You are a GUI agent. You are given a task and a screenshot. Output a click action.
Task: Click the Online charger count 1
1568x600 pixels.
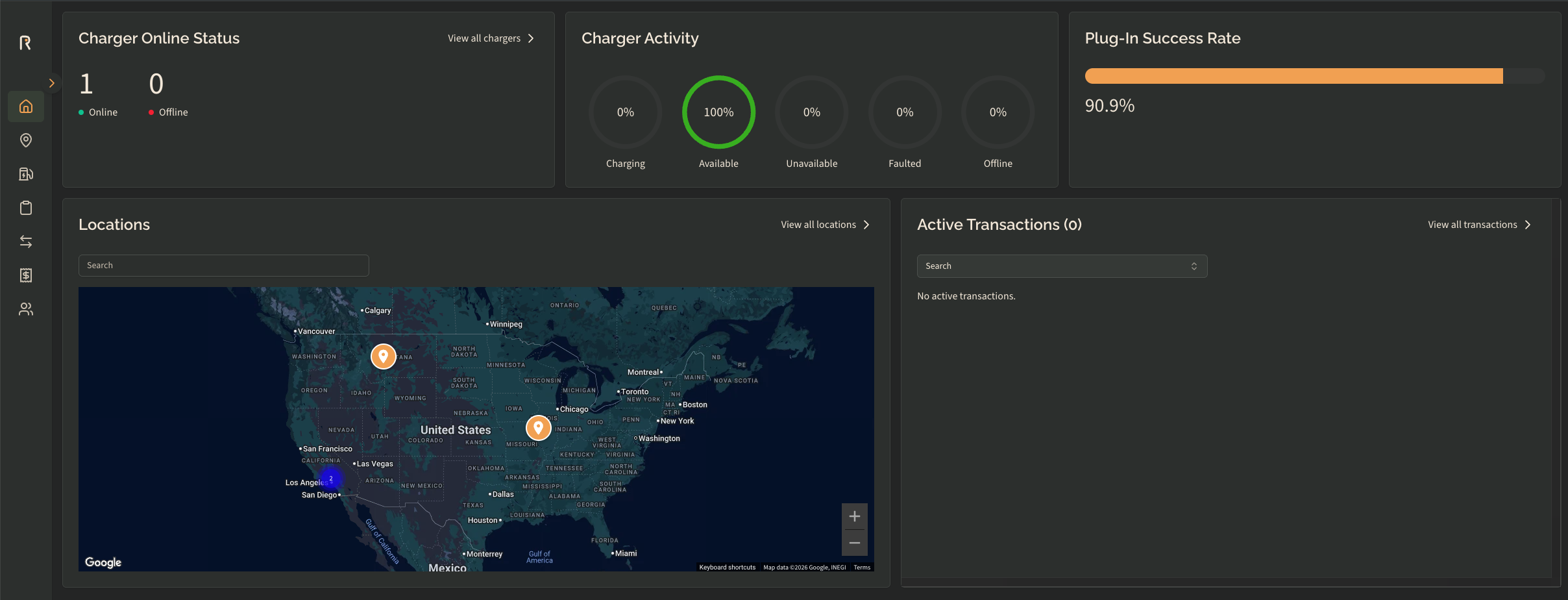(x=86, y=84)
